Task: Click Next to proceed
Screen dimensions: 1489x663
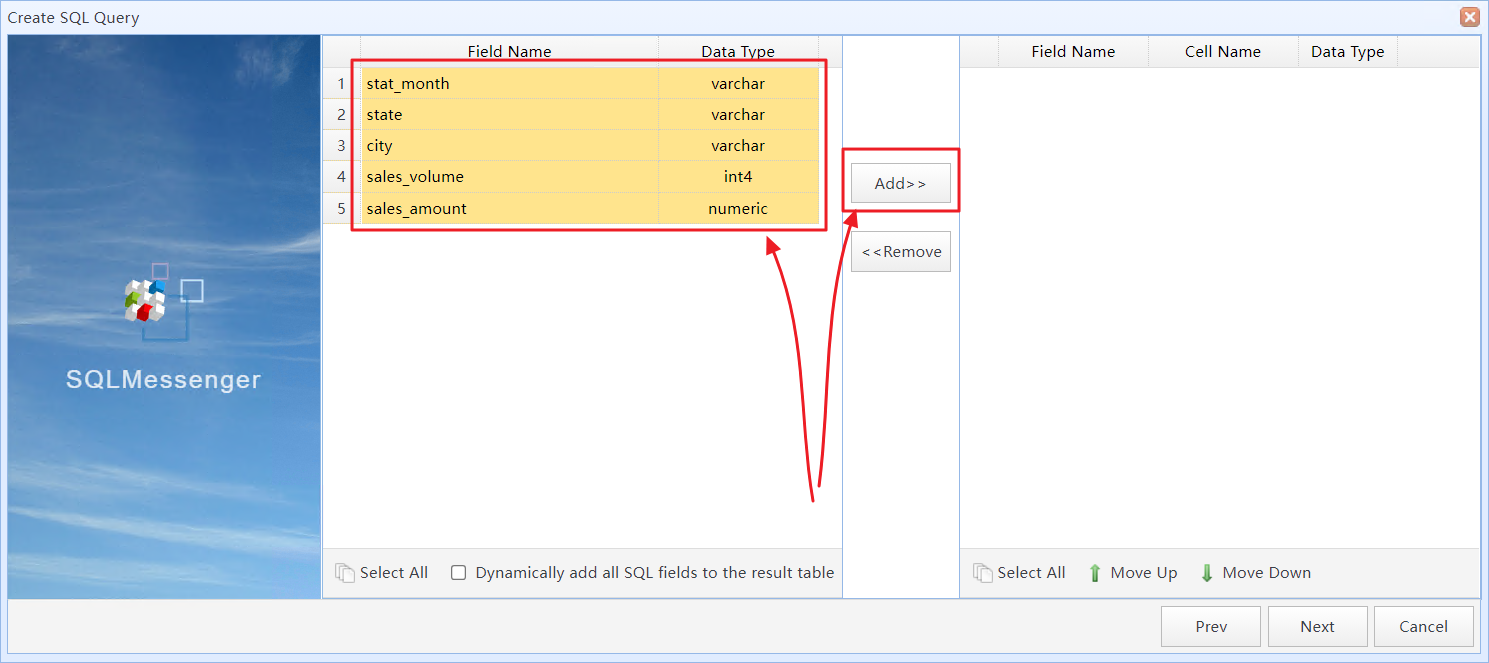Action: pyautogui.click(x=1317, y=626)
